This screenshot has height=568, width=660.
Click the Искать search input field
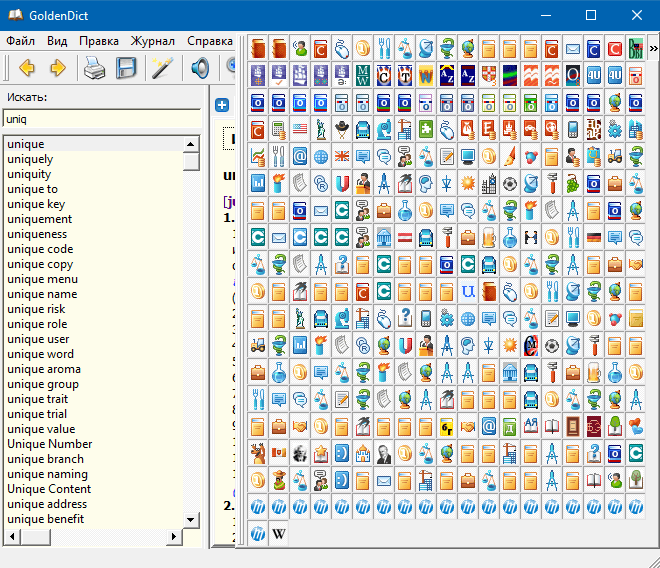100,119
